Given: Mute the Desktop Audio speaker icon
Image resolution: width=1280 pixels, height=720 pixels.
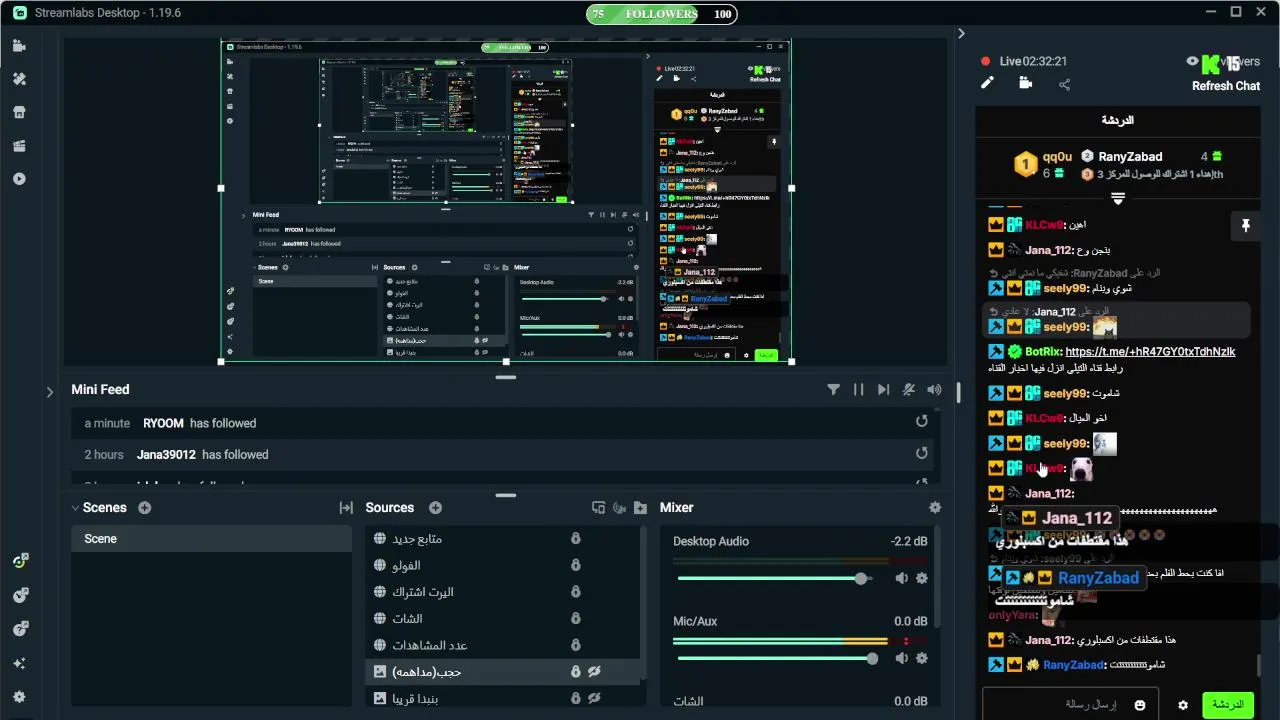Looking at the screenshot, I should [902, 578].
